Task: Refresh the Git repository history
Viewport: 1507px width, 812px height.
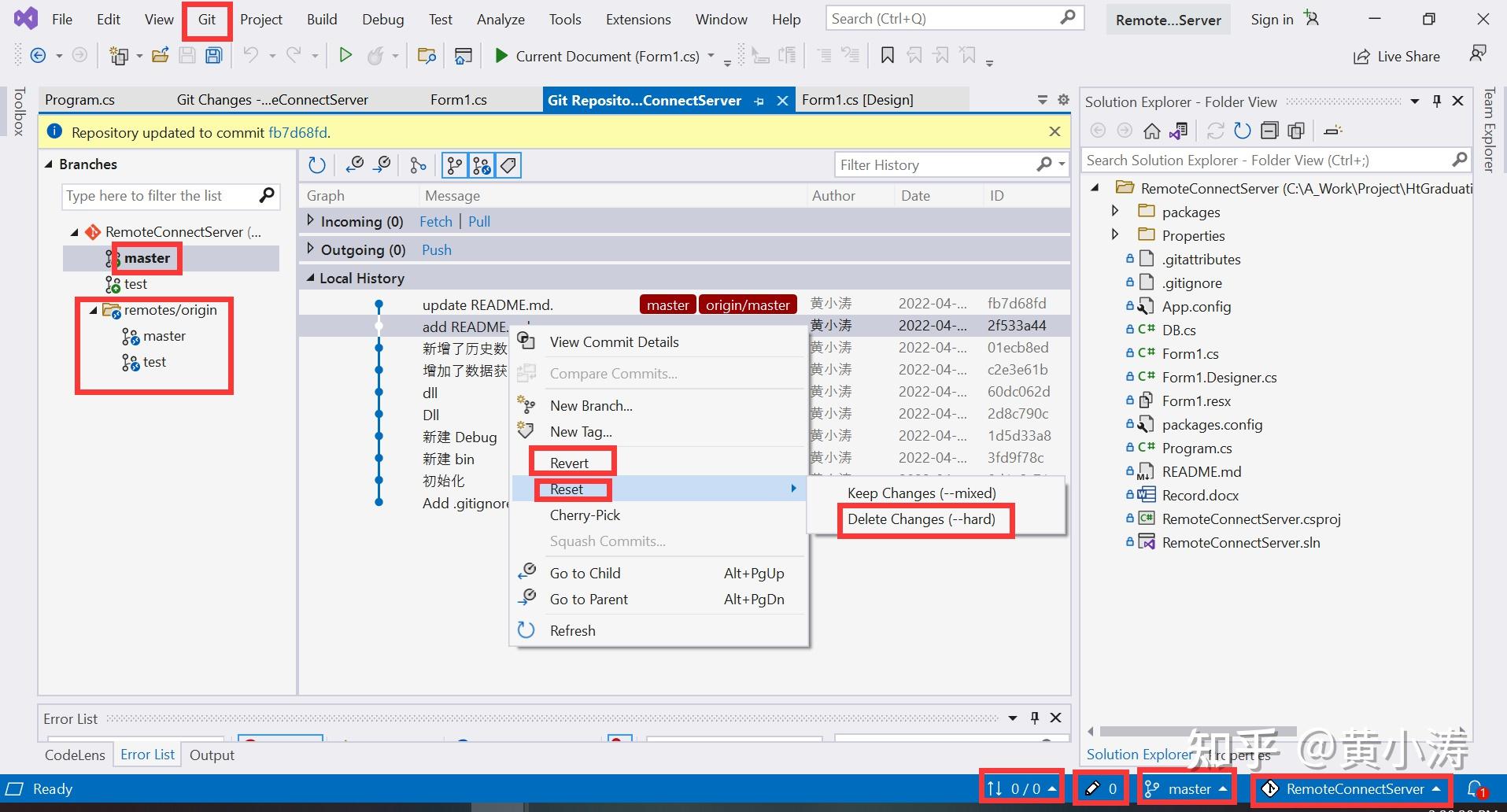Action: 317,165
